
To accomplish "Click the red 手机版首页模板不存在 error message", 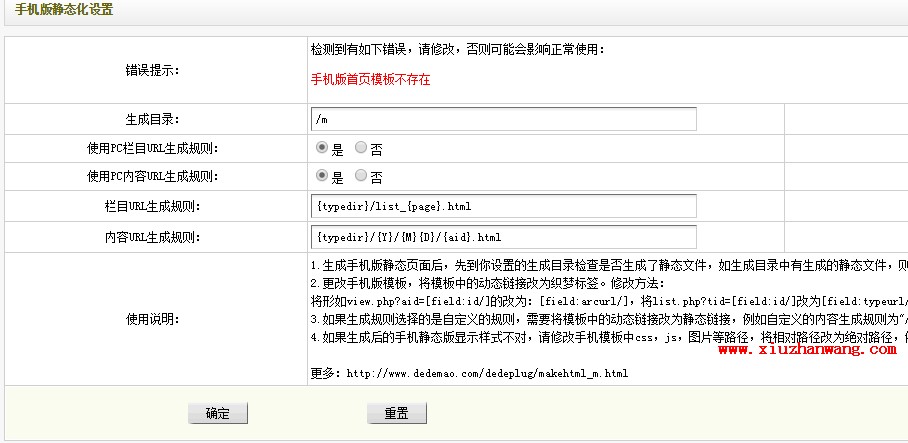I will coord(370,79).
